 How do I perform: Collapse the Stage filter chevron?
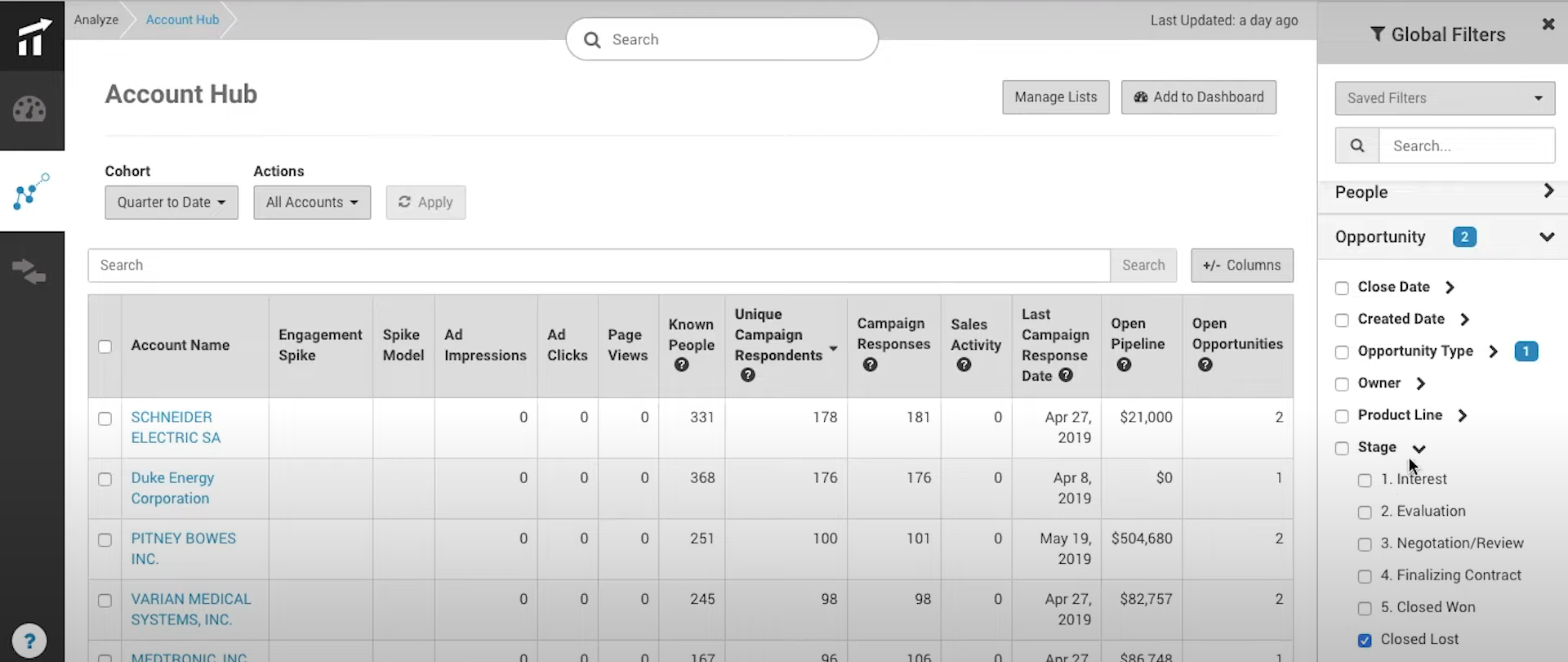pos(1419,449)
